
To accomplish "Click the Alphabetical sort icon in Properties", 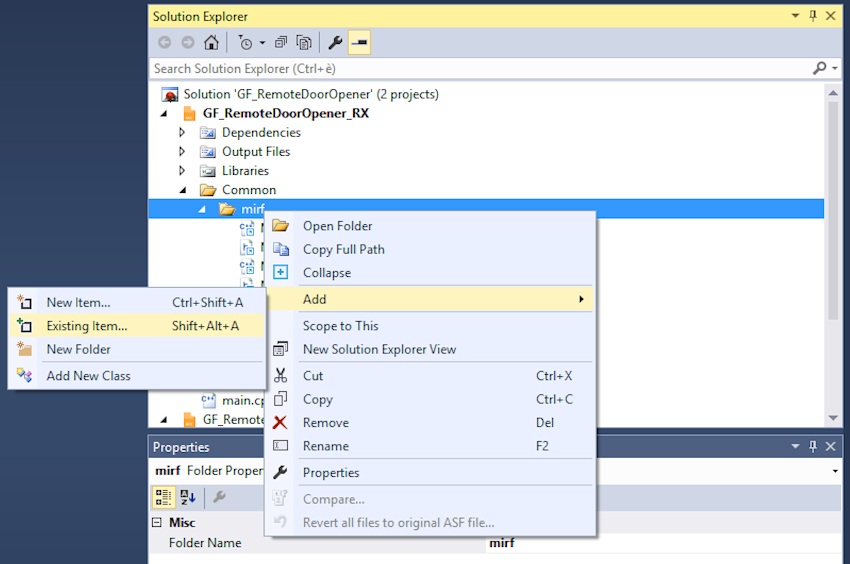I will 188,497.
